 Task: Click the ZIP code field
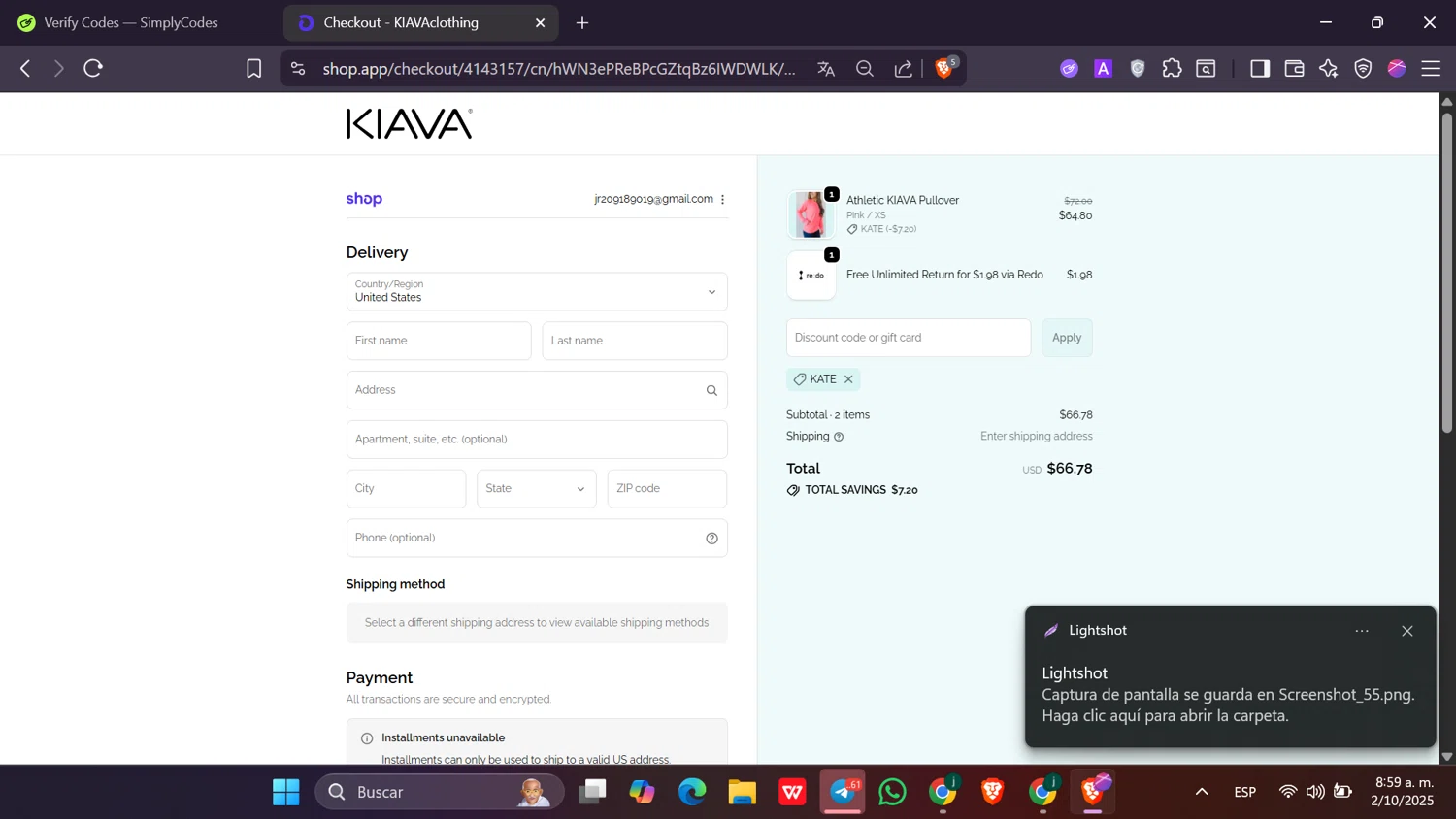(667, 488)
